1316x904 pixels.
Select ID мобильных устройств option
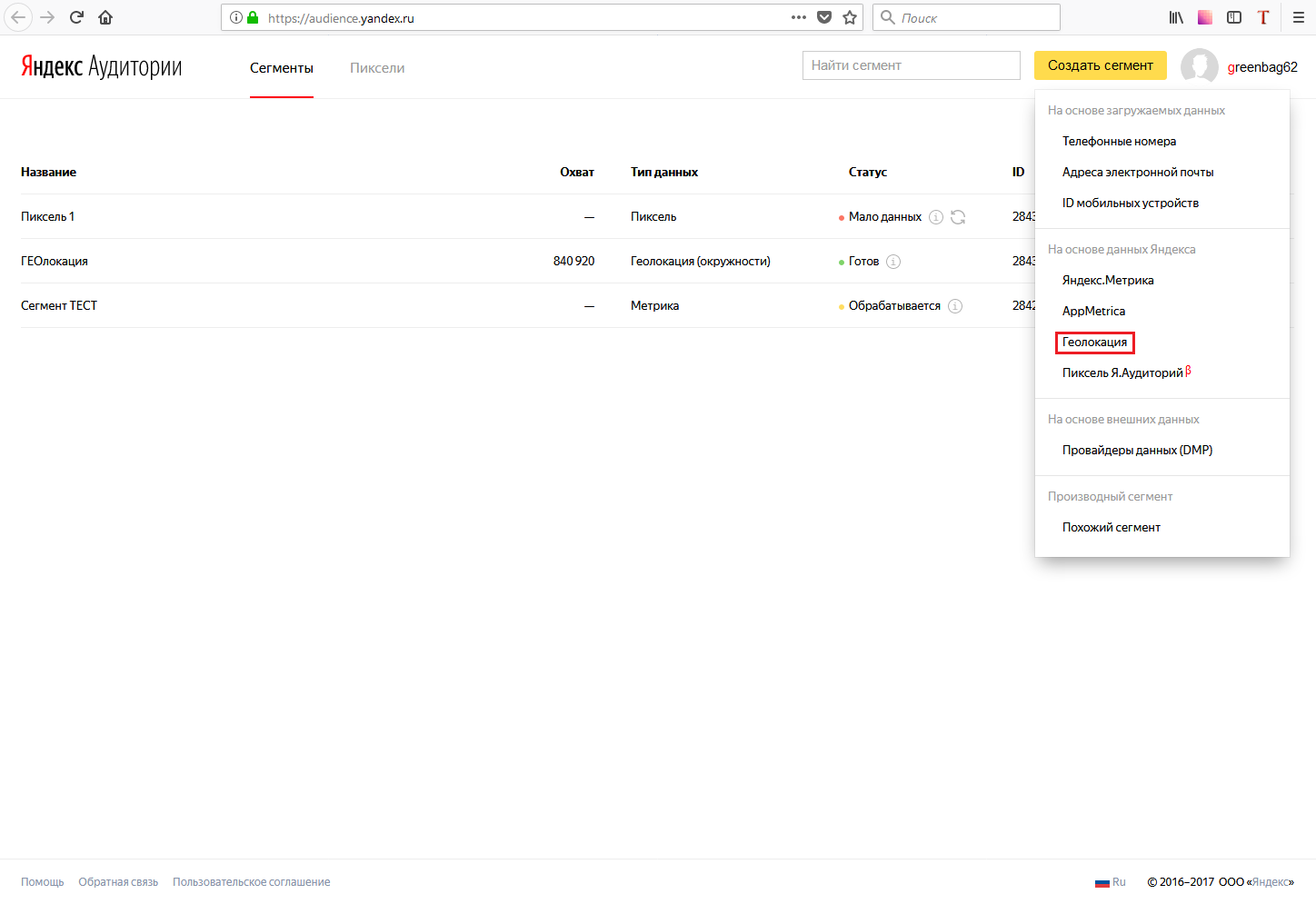pyautogui.click(x=1131, y=203)
